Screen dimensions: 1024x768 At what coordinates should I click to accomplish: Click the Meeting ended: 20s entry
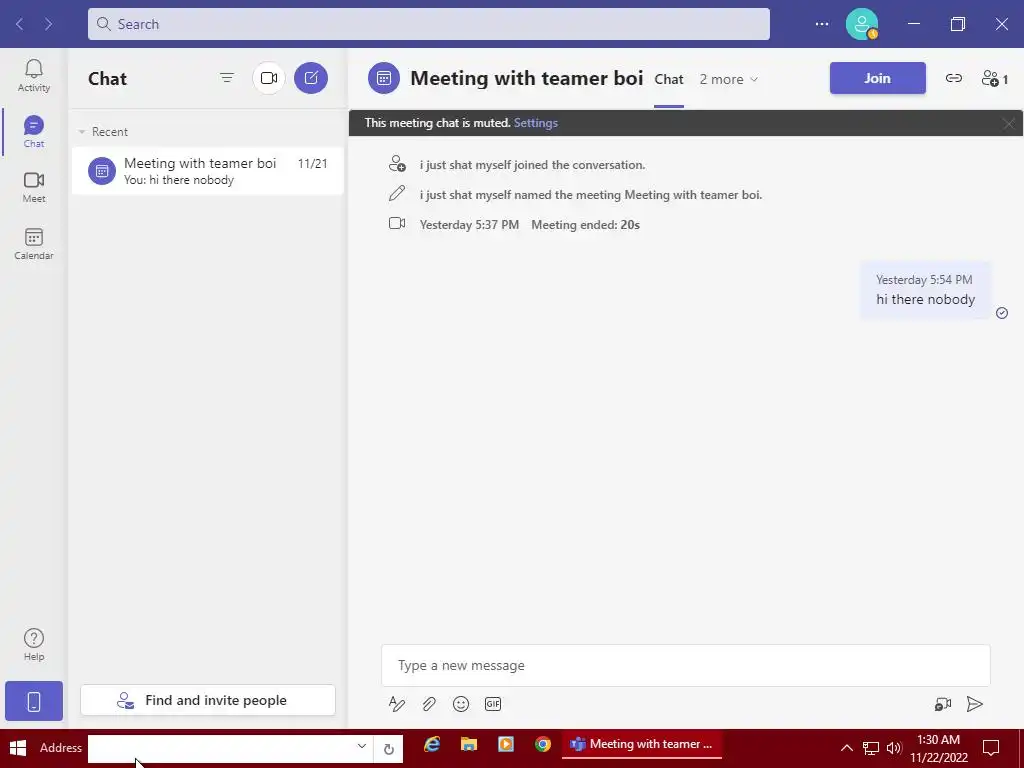coord(585,225)
